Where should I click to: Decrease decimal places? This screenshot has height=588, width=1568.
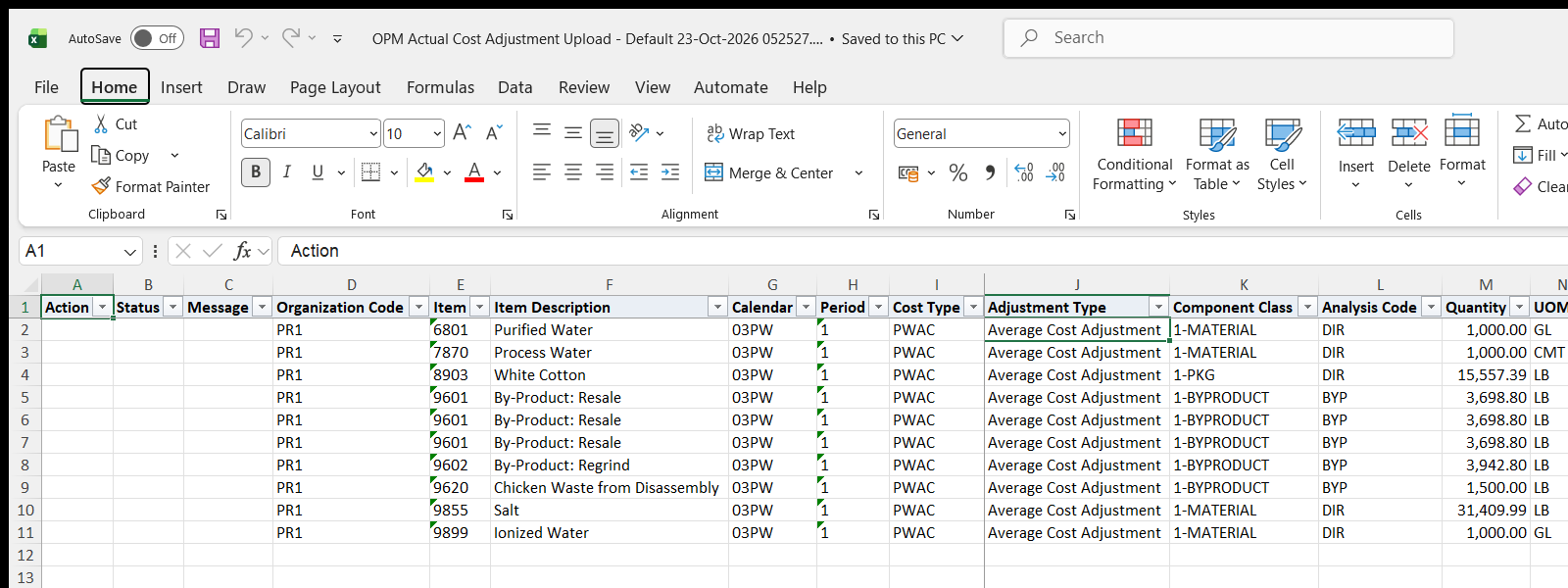[x=1055, y=173]
